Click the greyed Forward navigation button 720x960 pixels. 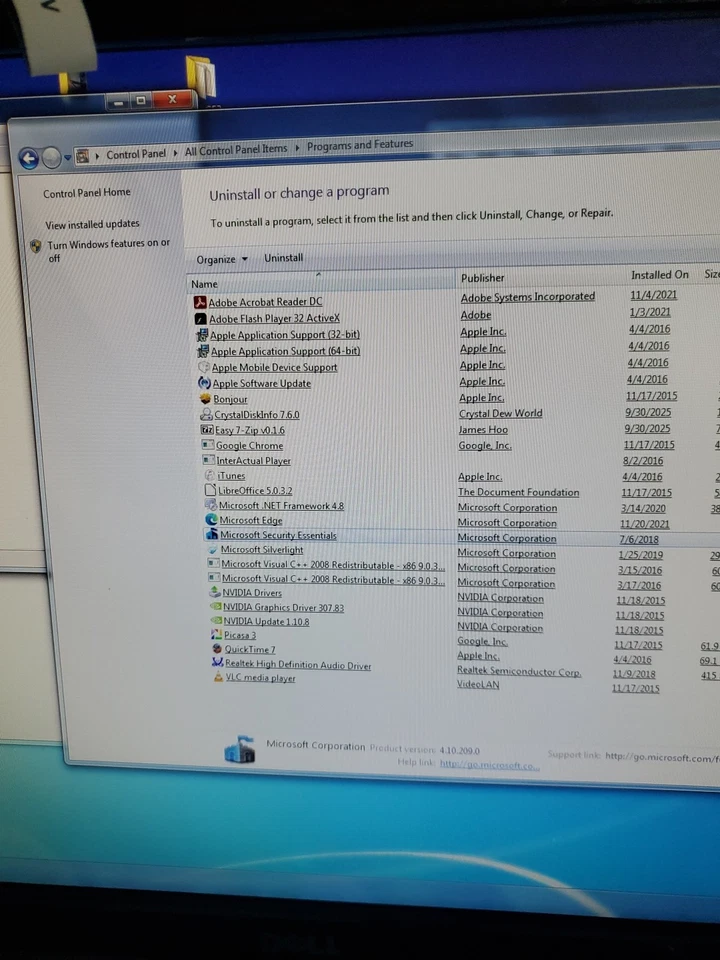coord(51,158)
